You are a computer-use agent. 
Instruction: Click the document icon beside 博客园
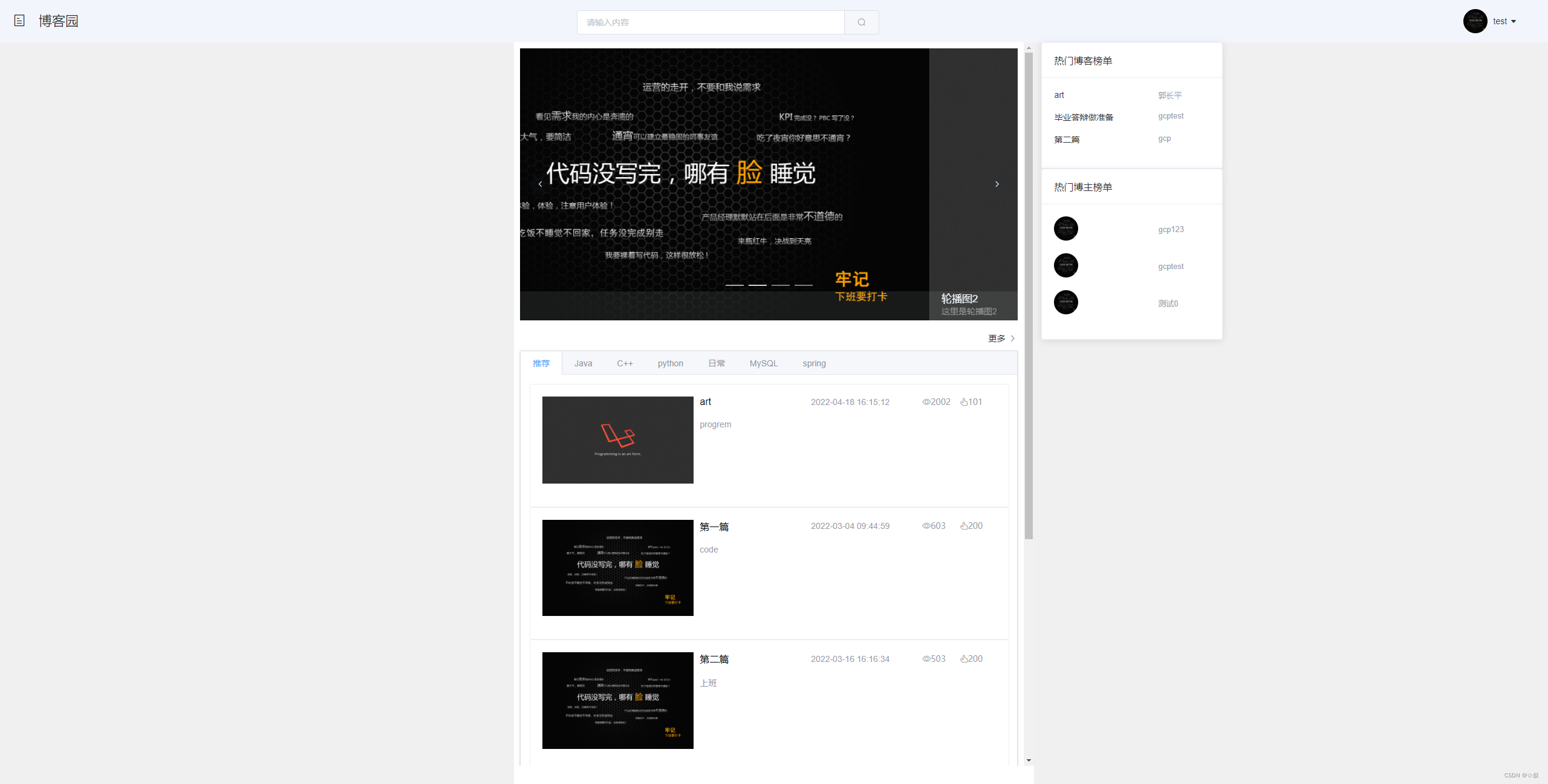point(19,21)
